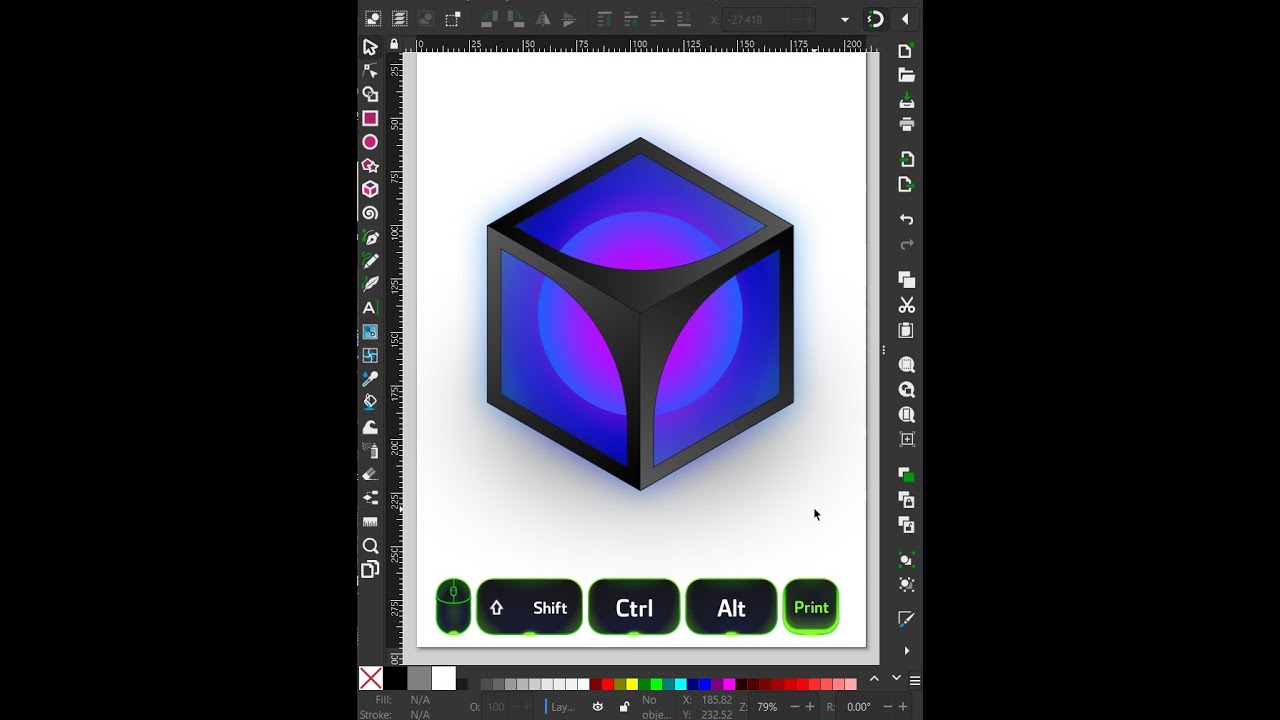1280x720 pixels.
Task: Duplicate the selected objects
Action: pyautogui.click(x=906, y=474)
